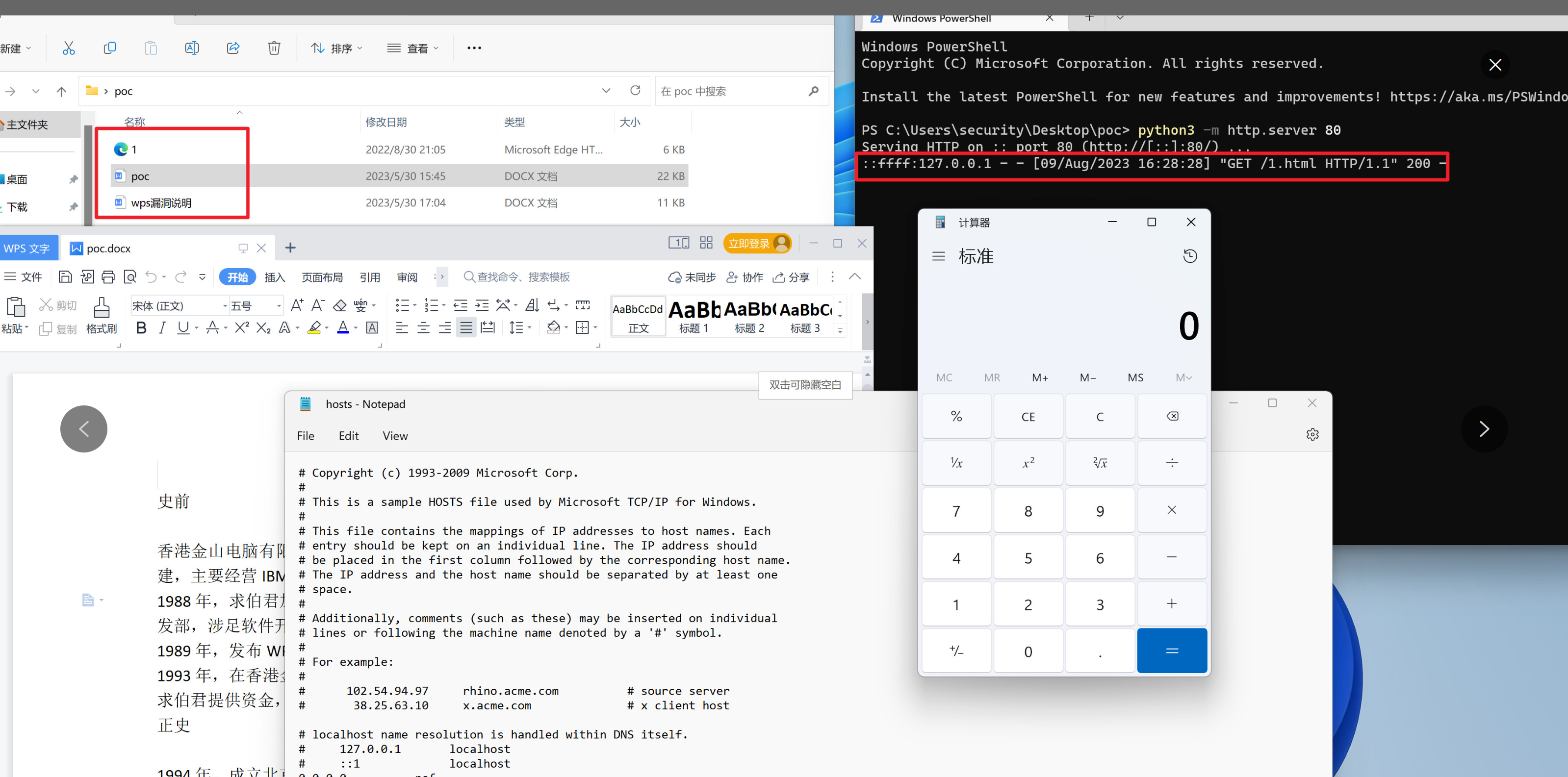Click the text highlight color swatch
This screenshot has height=777, width=1568.
tap(314, 328)
